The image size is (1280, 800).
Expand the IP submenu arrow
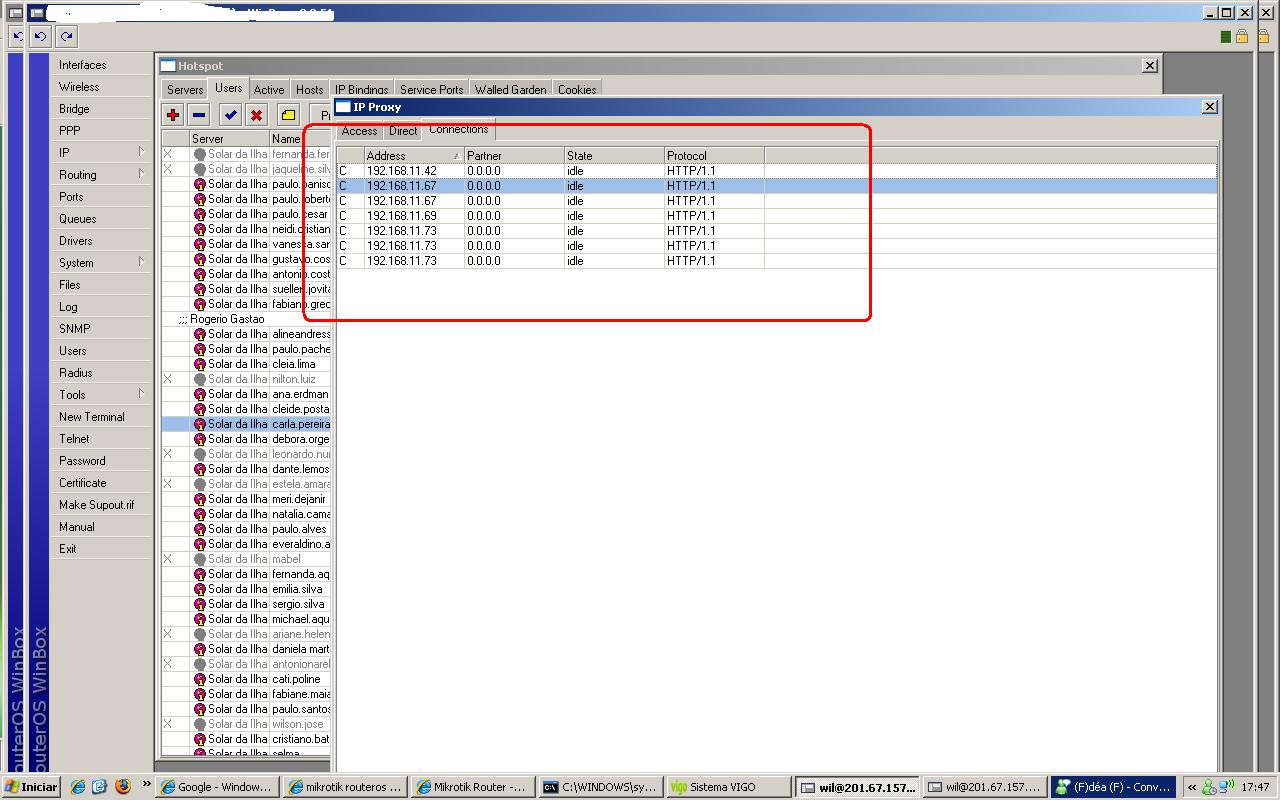(x=141, y=152)
